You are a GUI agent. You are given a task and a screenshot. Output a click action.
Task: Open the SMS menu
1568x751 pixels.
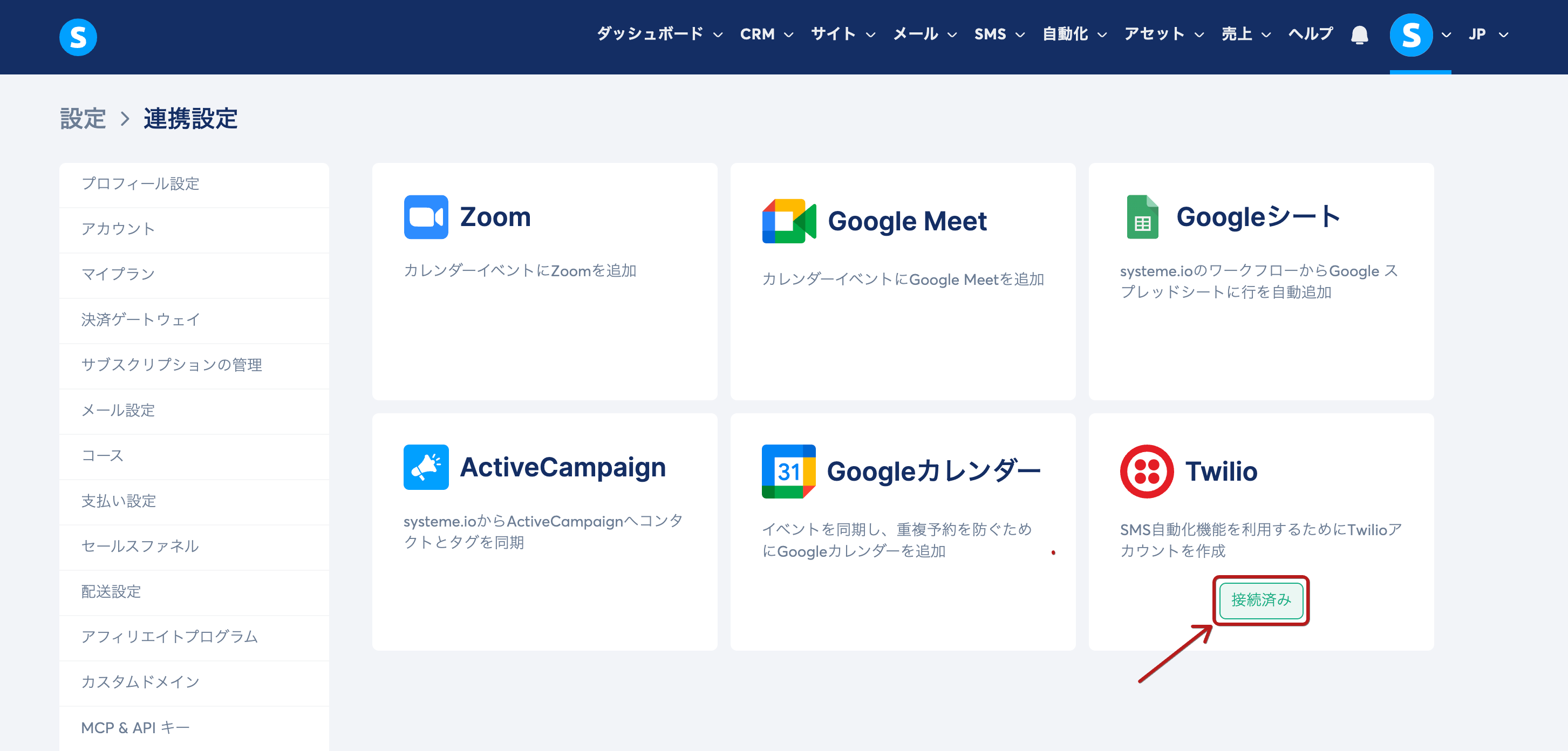tap(990, 34)
